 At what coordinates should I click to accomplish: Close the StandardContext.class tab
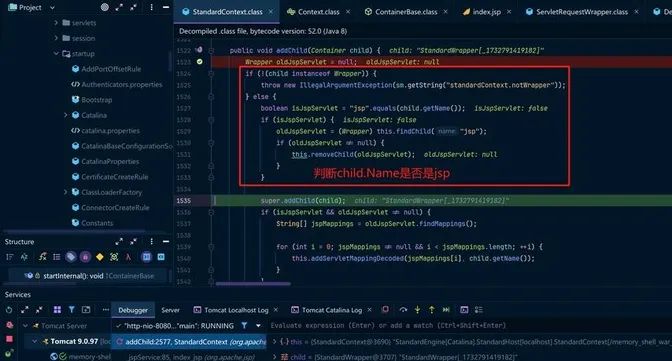click(270, 12)
